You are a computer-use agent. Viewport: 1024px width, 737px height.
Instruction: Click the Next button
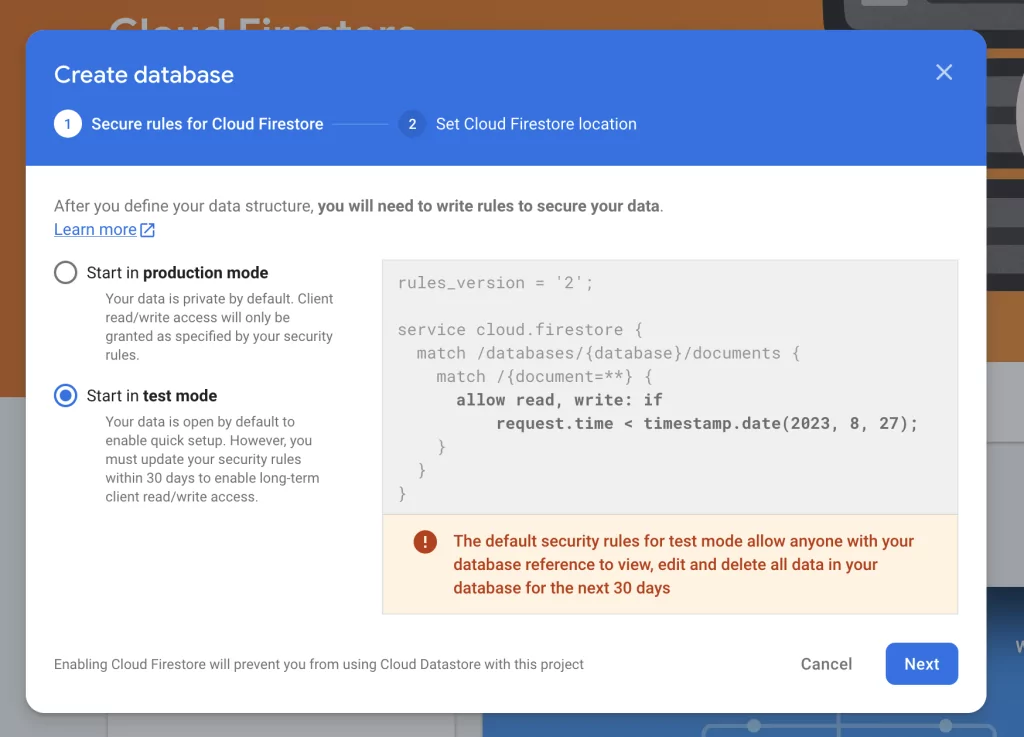click(921, 664)
